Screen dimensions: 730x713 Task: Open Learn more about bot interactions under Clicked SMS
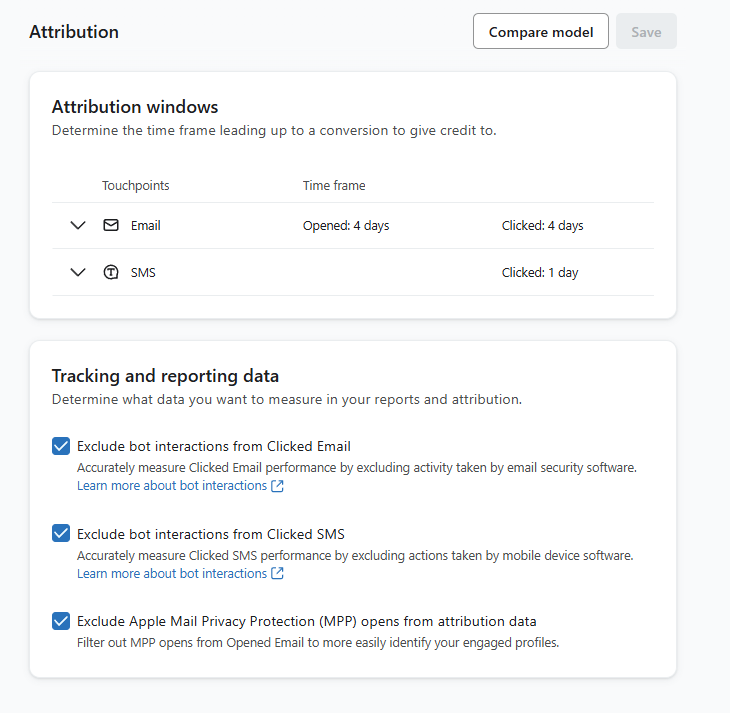pos(172,573)
